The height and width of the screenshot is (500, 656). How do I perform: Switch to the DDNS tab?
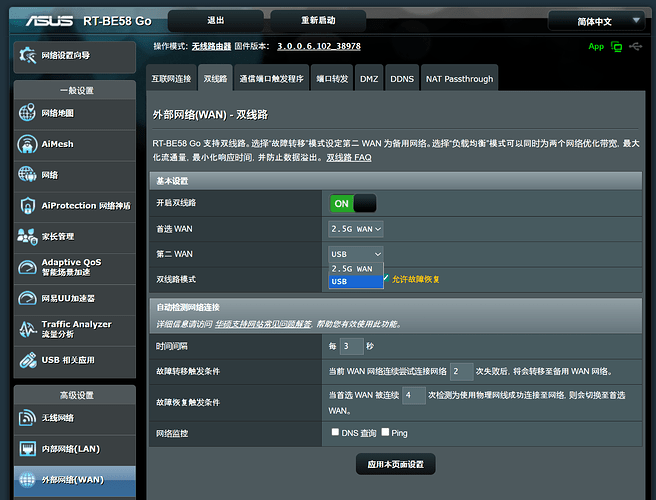402,79
